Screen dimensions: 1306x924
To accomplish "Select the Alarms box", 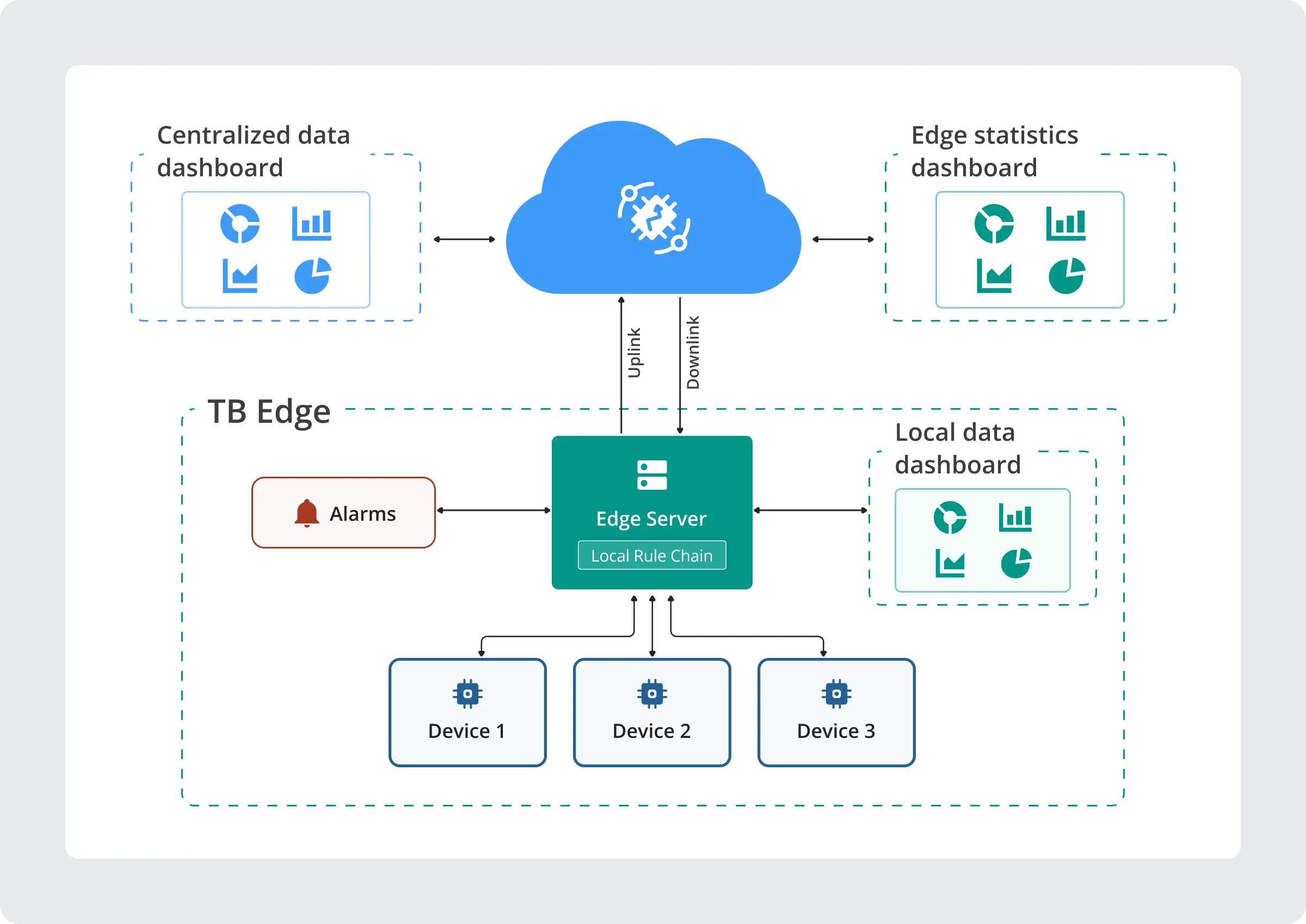I will 343,513.
